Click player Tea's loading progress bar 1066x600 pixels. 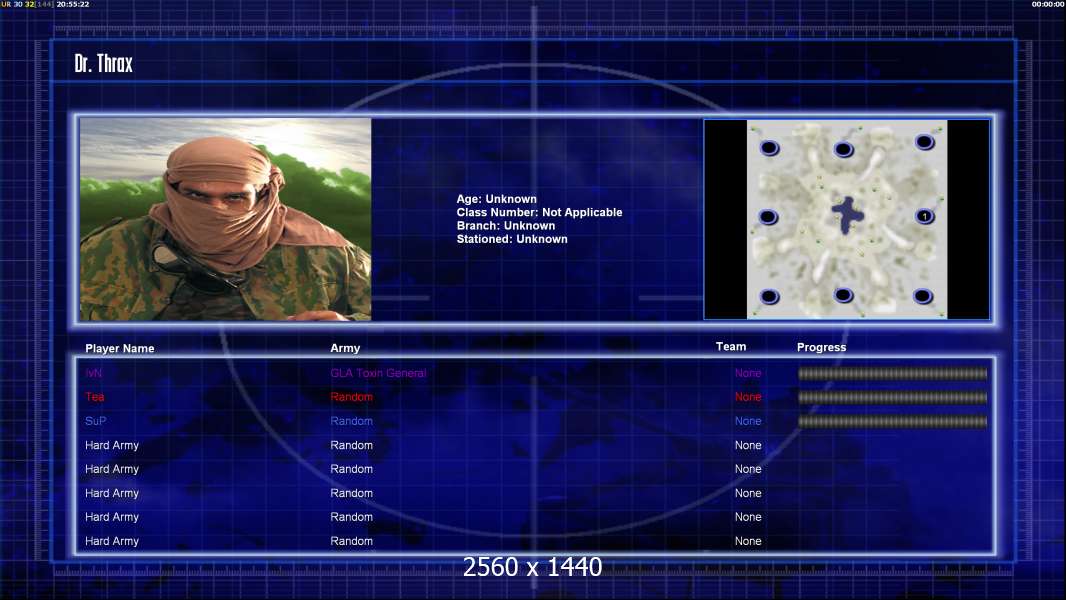pos(892,397)
